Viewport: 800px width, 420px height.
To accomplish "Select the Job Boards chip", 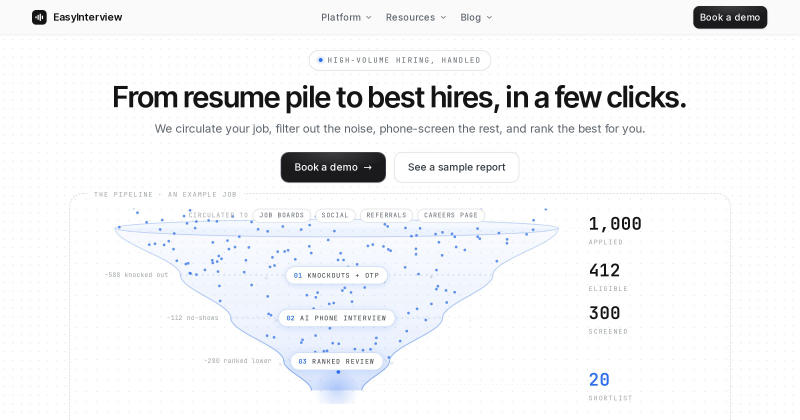I will click(x=282, y=215).
